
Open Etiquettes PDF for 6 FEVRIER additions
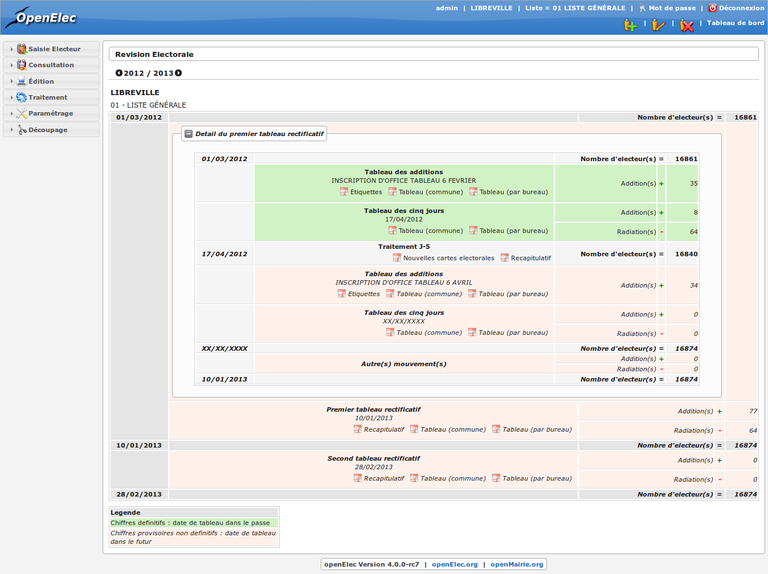pyautogui.click(x=360, y=192)
